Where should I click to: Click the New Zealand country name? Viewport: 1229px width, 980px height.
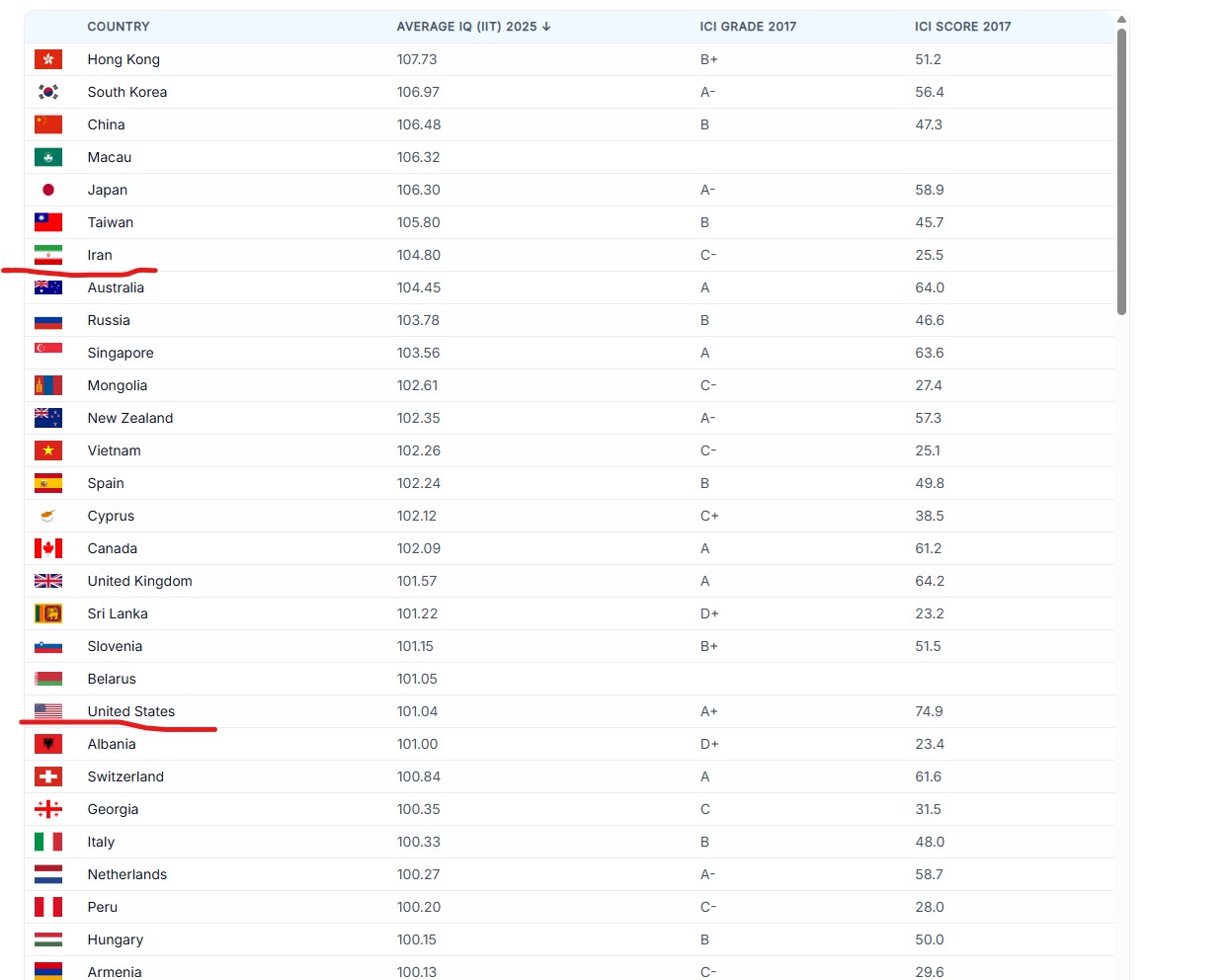point(130,418)
